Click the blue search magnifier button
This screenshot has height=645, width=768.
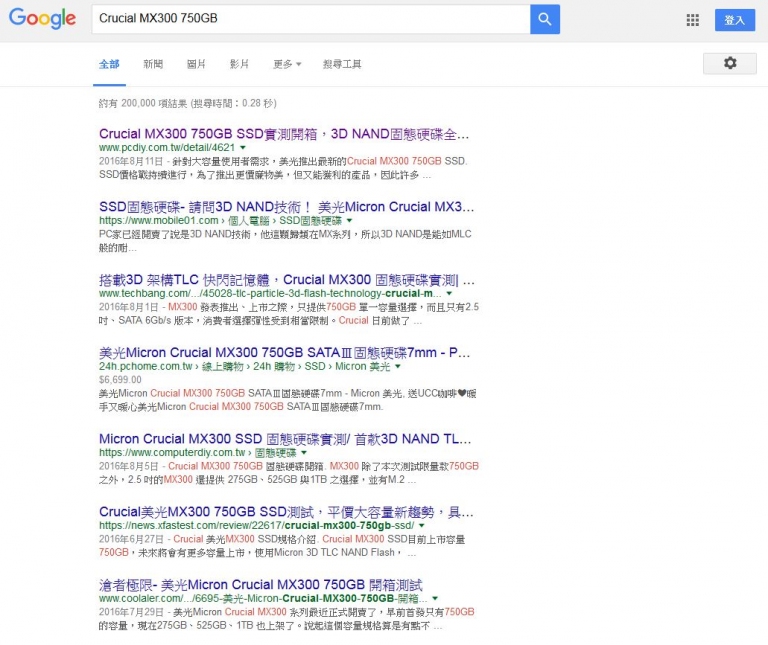(545, 20)
